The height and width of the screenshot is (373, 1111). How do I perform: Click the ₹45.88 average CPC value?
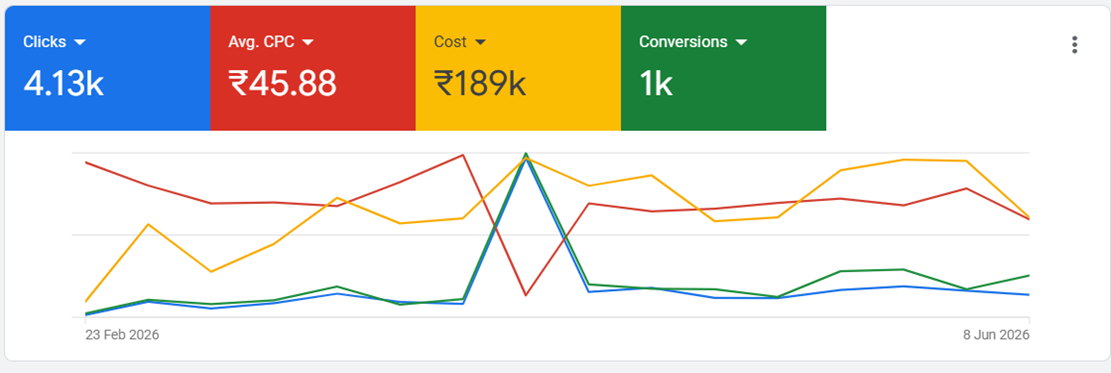pyautogui.click(x=282, y=84)
